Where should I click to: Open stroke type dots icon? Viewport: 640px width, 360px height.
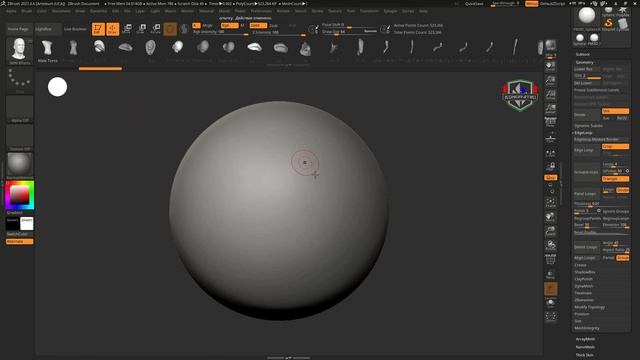click(x=19, y=80)
